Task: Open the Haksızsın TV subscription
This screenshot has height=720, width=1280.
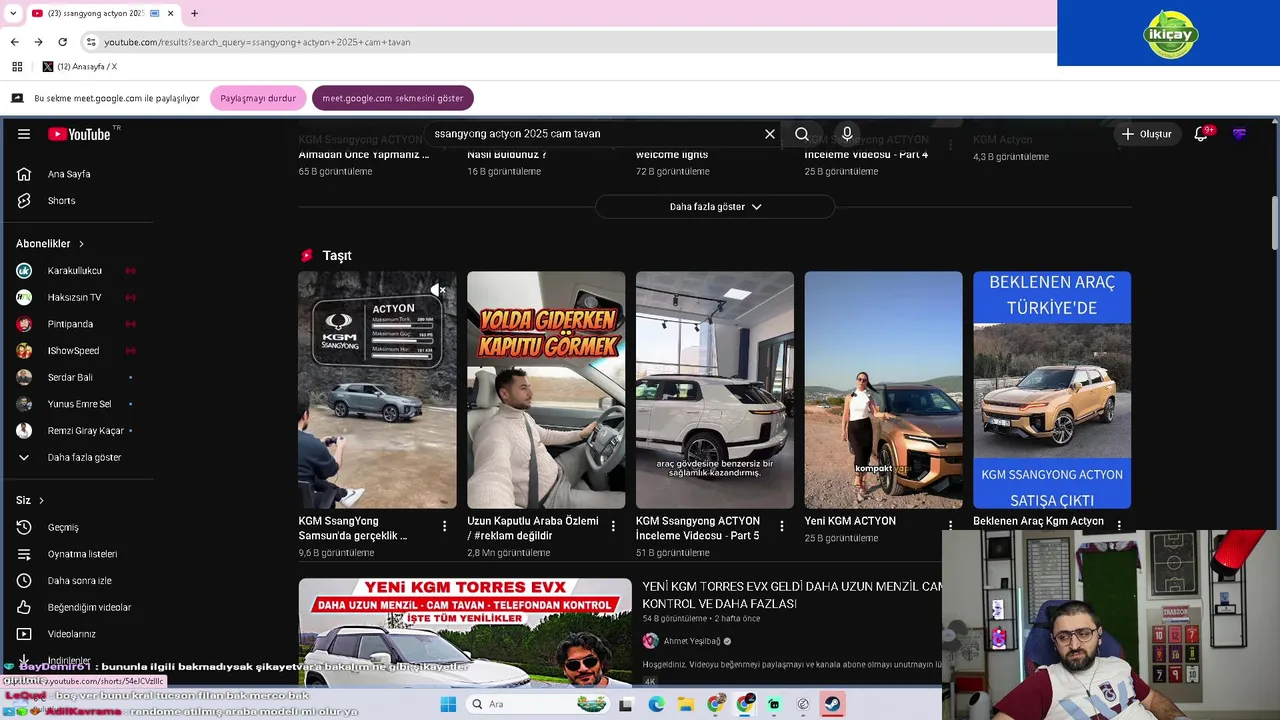Action: click(x=75, y=298)
